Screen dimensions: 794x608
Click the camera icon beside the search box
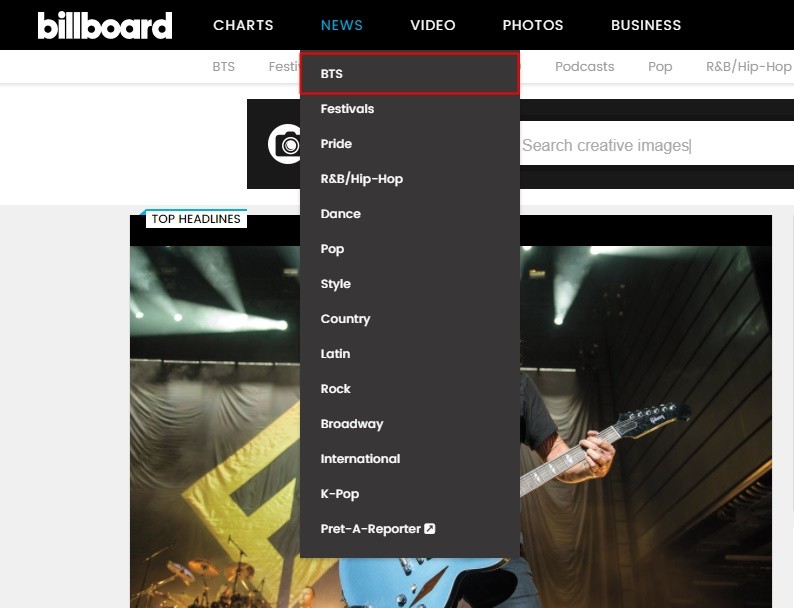click(x=285, y=144)
